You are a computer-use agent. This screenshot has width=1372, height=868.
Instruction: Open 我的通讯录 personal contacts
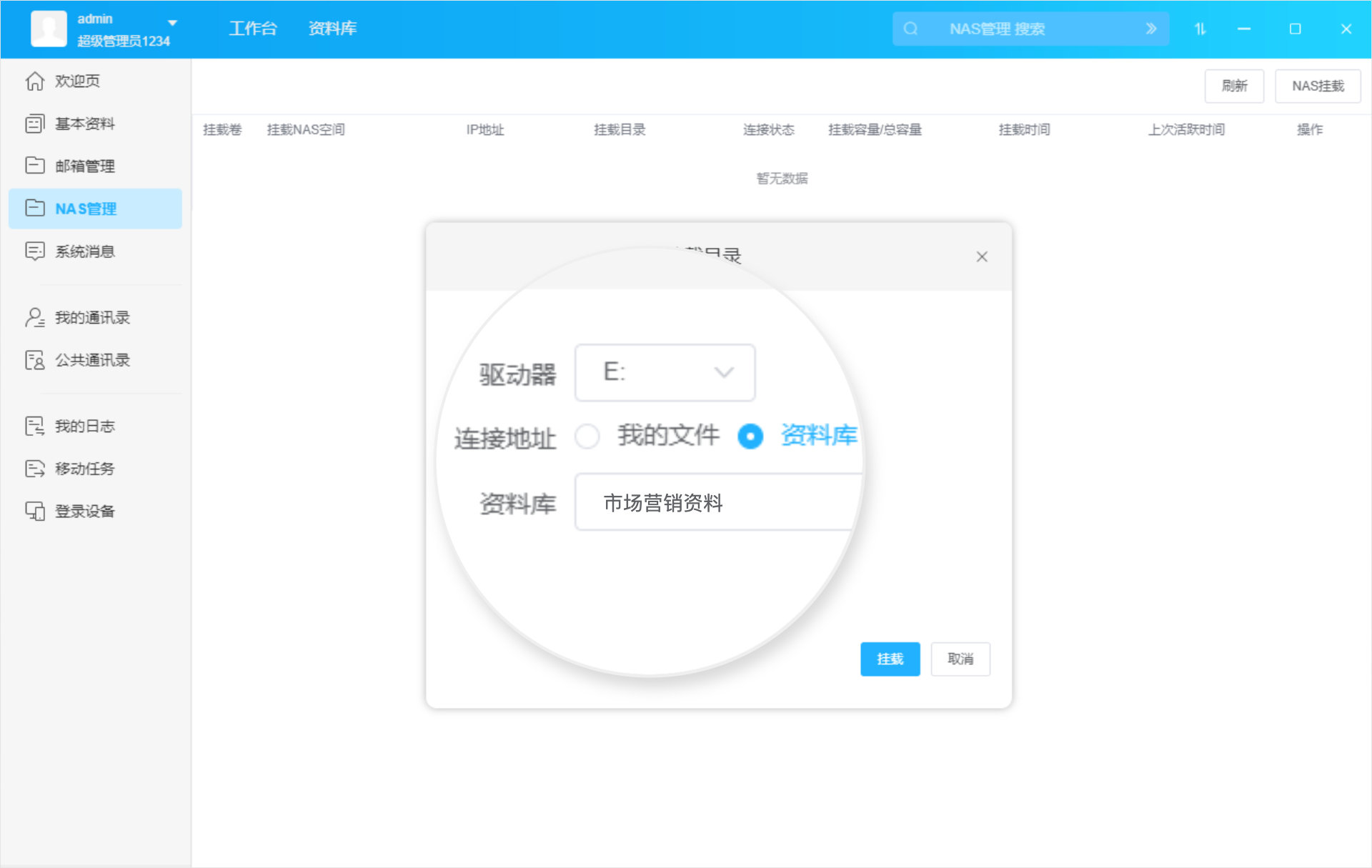(34, 317)
